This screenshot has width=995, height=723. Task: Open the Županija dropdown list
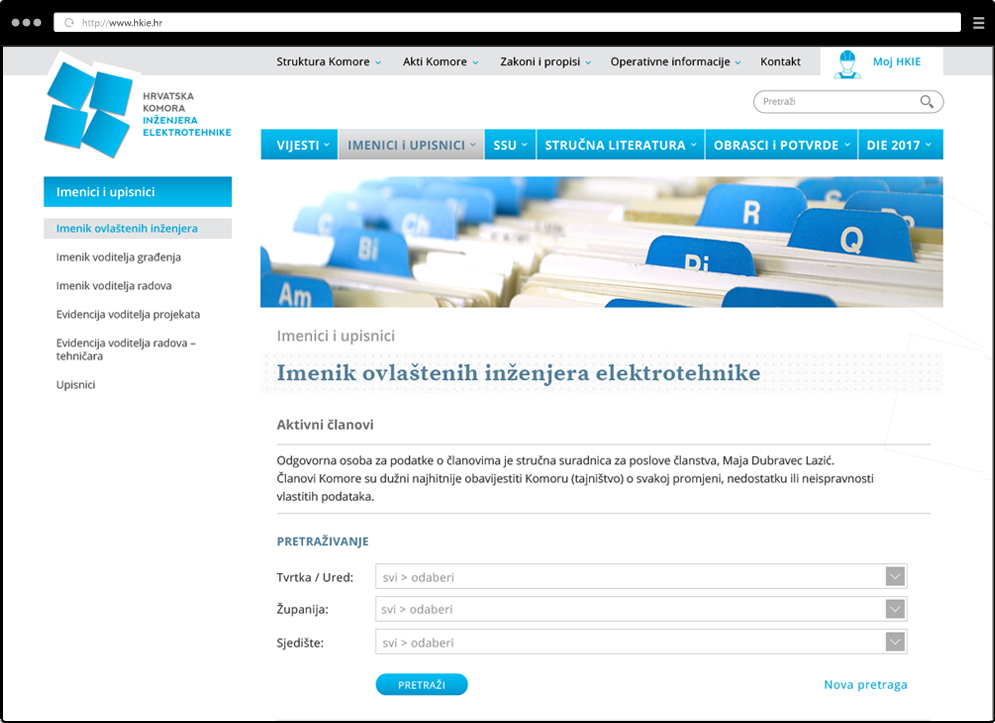coord(895,609)
